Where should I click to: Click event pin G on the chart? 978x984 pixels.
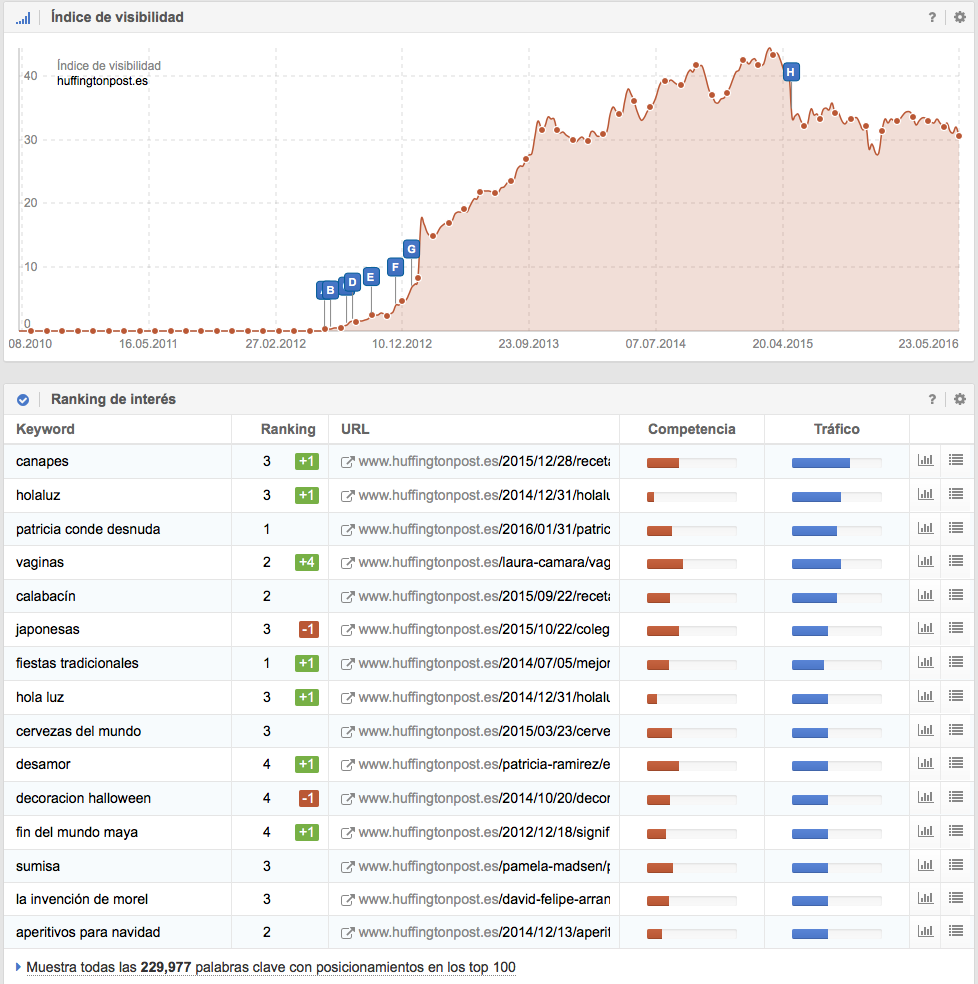410,248
